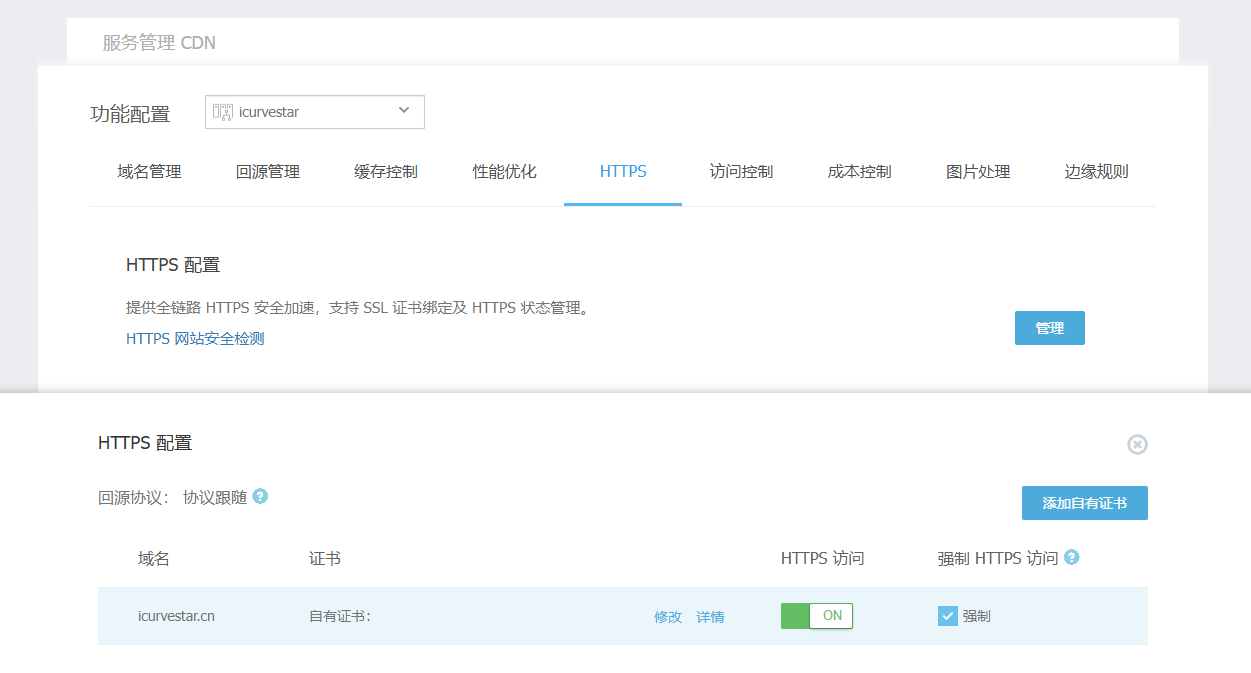Close the HTTPS 配置 panel
The height and width of the screenshot is (673, 1251).
tap(1137, 444)
